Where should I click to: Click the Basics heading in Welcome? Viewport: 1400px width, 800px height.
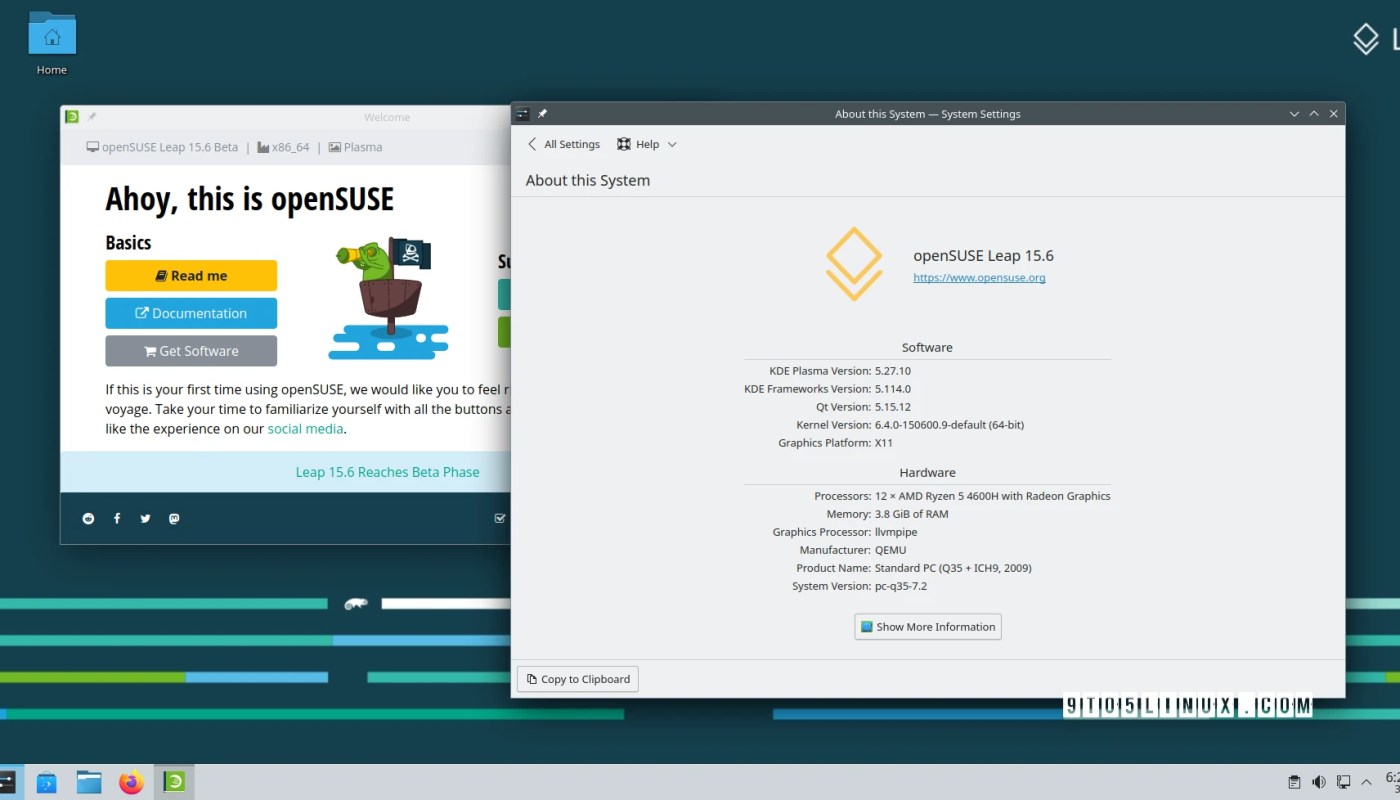pos(128,243)
